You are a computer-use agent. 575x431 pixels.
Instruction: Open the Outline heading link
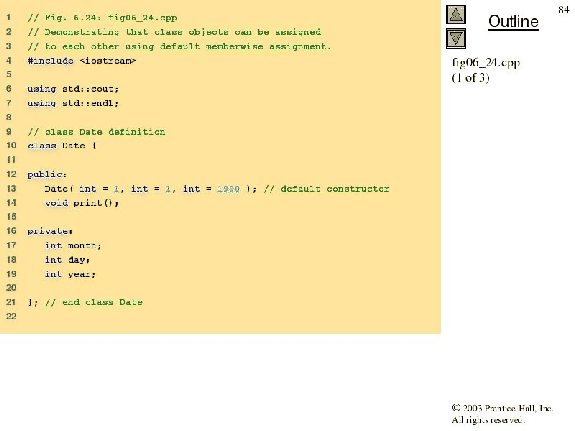513,21
